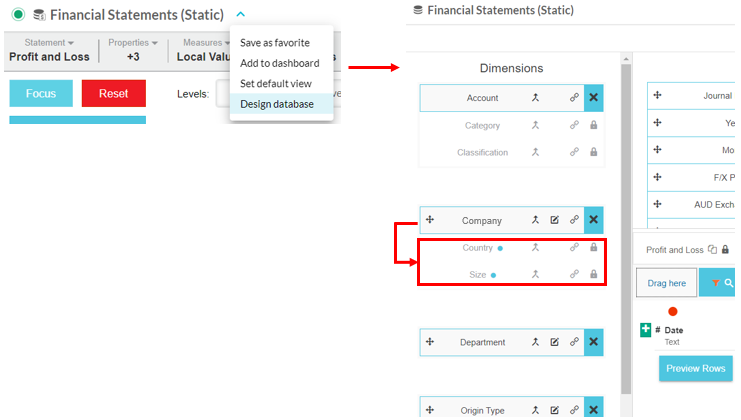Open the Properties dropdown
This screenshot has width=741, height=420.
[x=133, y=43]
